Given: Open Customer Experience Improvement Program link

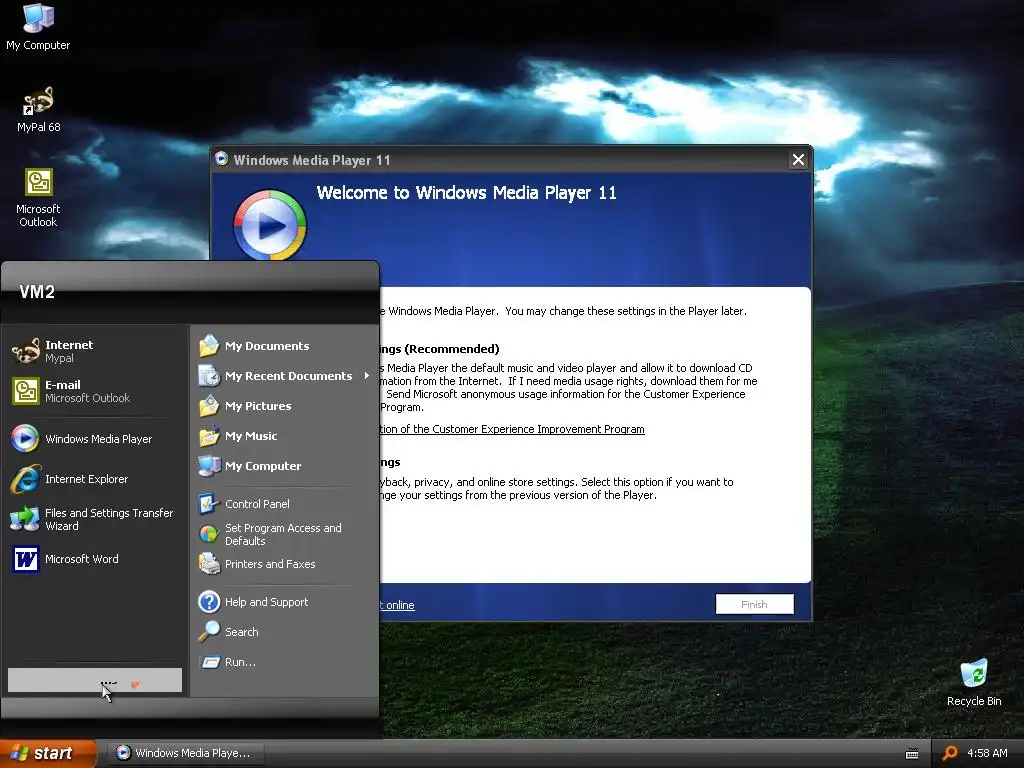Looking at the screenshot, I should pos(512,429).
